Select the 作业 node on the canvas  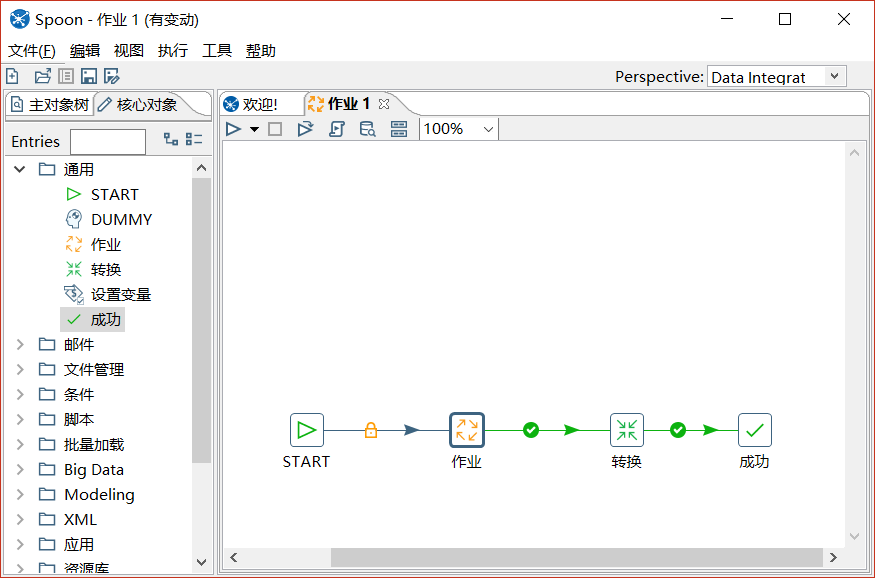(467, 430)
